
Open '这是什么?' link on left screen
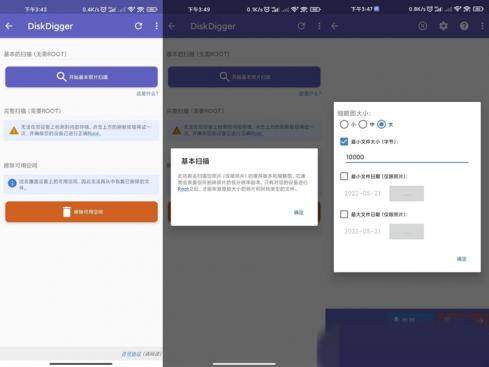click(147, 94)
